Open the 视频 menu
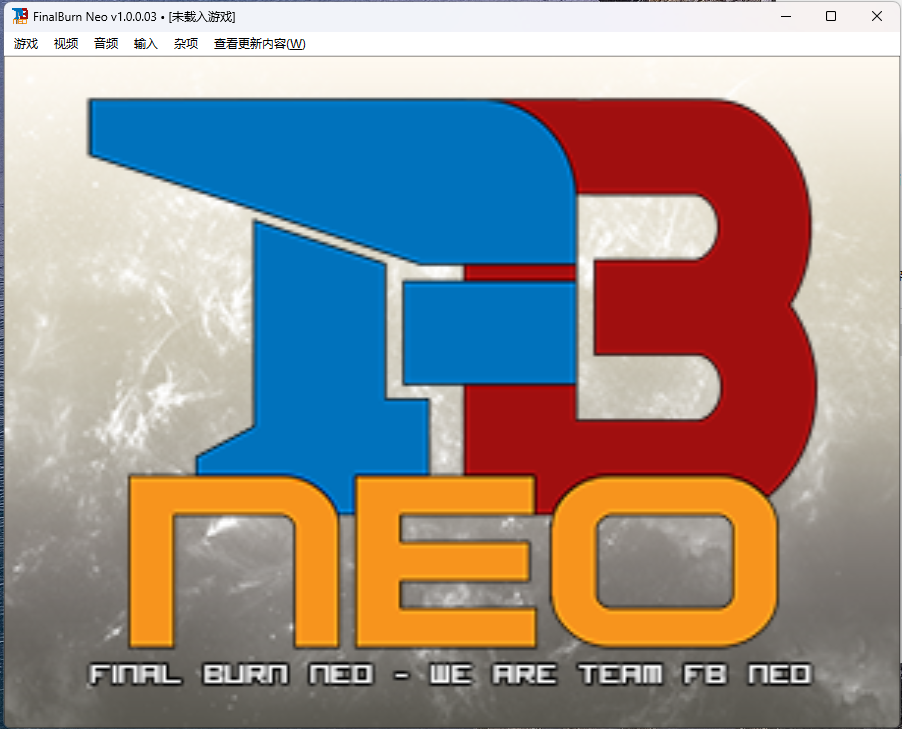Screen dimensions: 902x729 (x=66, y=44)
